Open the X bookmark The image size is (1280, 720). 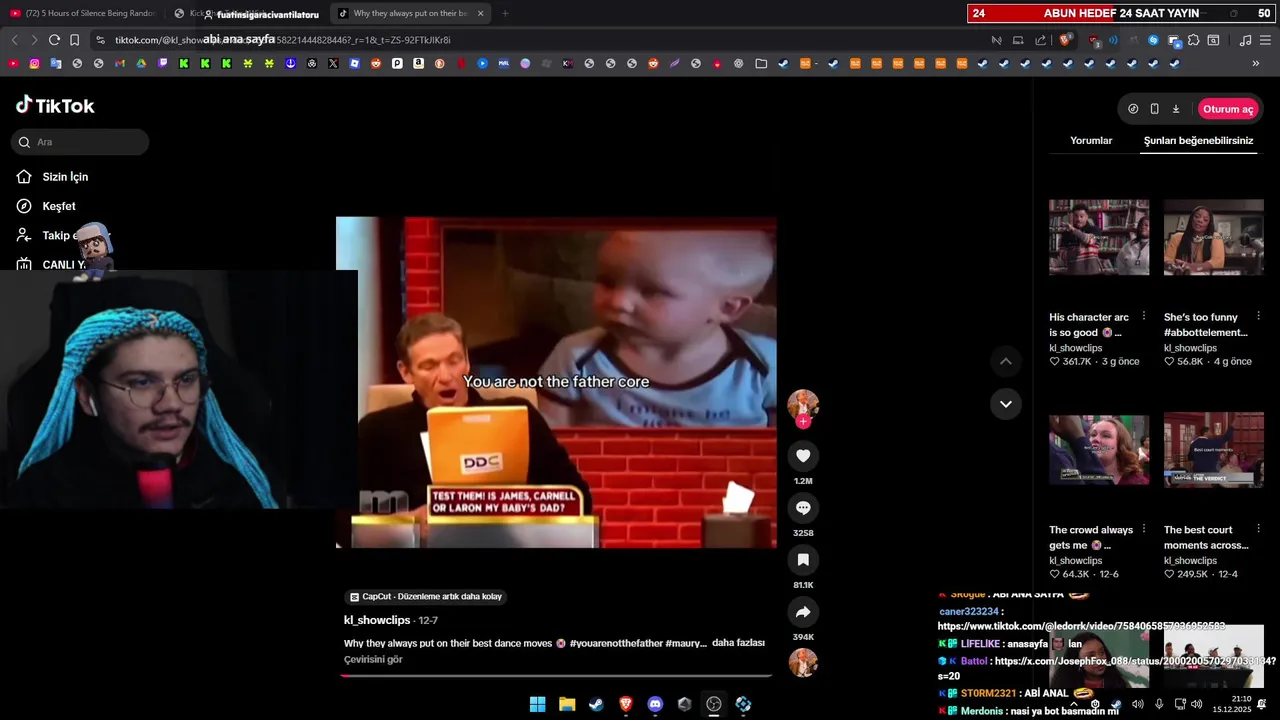click(333, 63)
